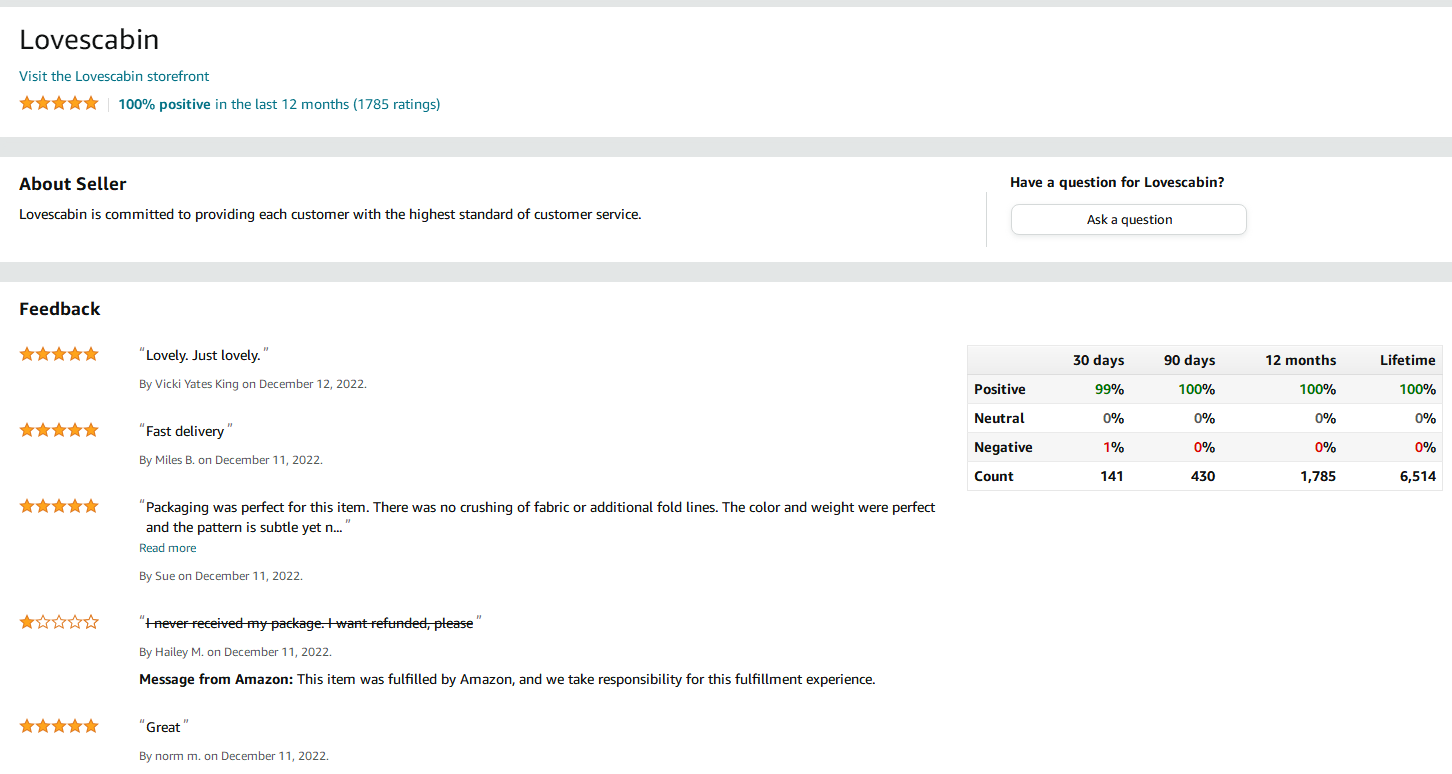Image resolution: width=1452 pixels, height=774 pixels.
Task: Click the Neutral row label
Action: click(999, 418)
